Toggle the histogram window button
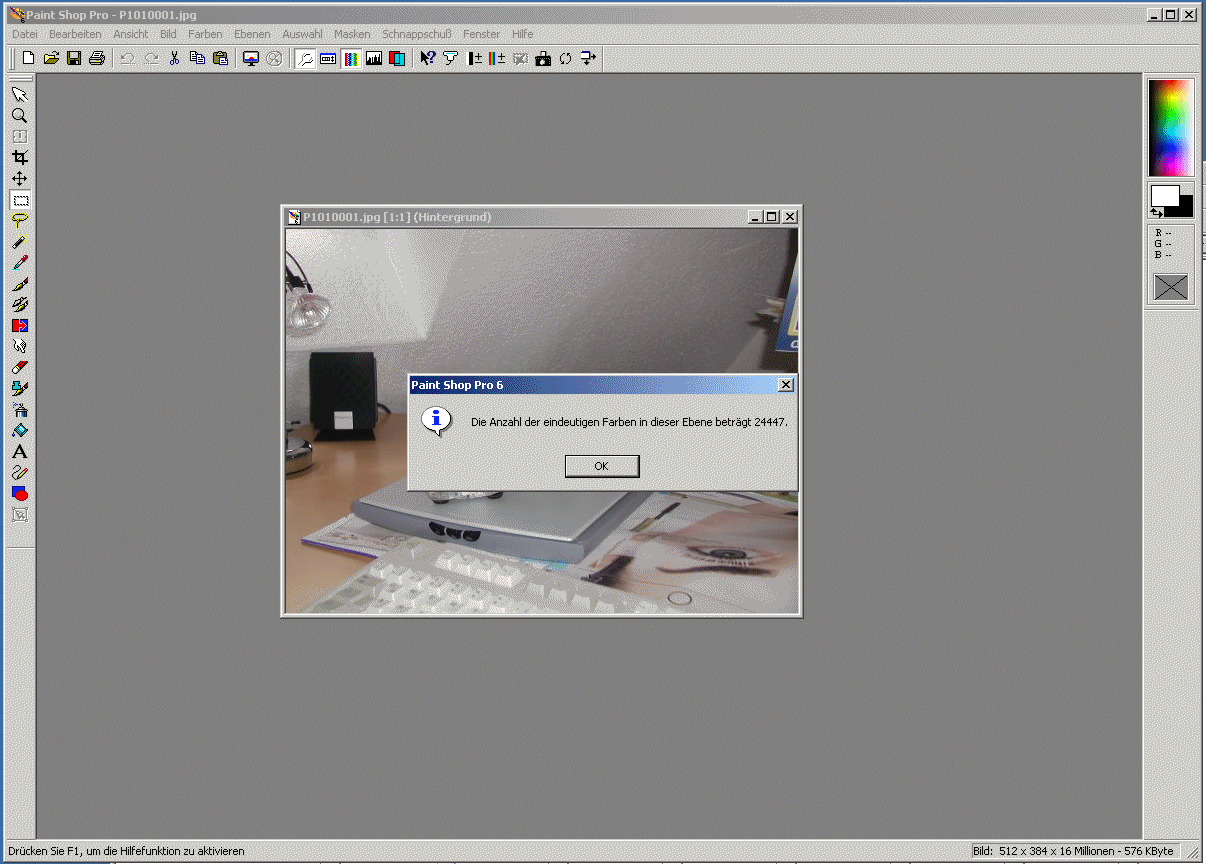Screen dimensions: 1206x864 pyautogui.click(x=374, y=59)
